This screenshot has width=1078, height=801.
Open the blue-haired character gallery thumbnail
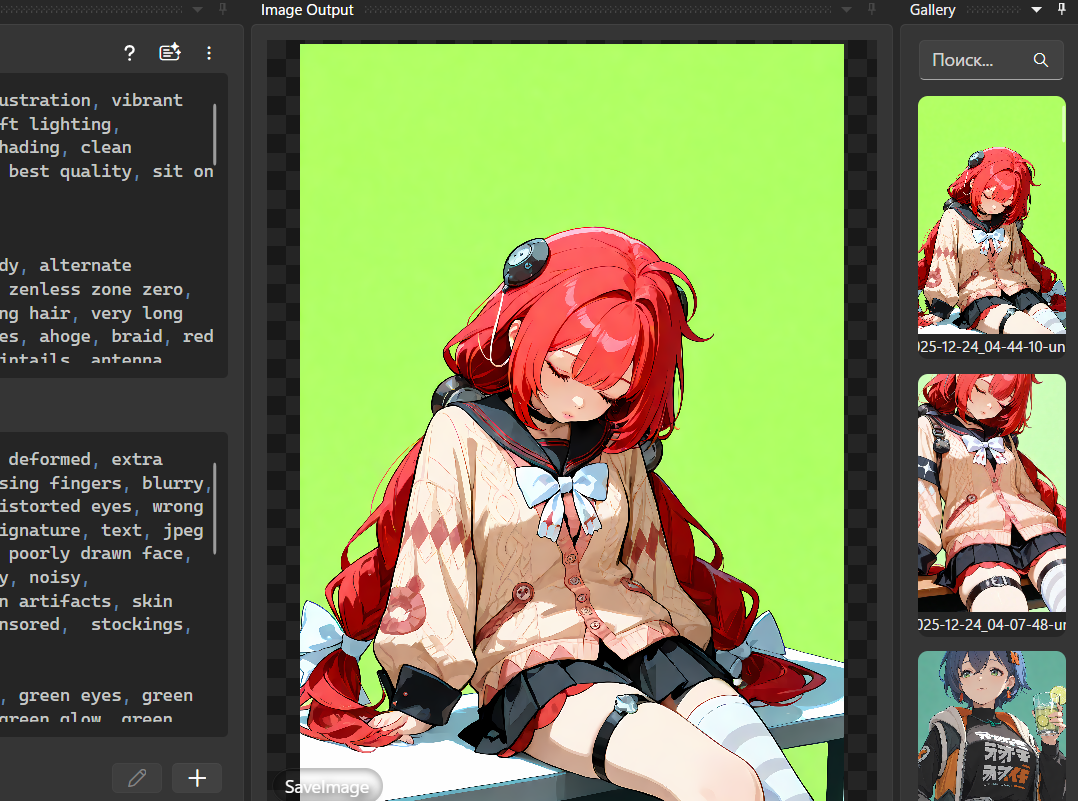[991, 726]
